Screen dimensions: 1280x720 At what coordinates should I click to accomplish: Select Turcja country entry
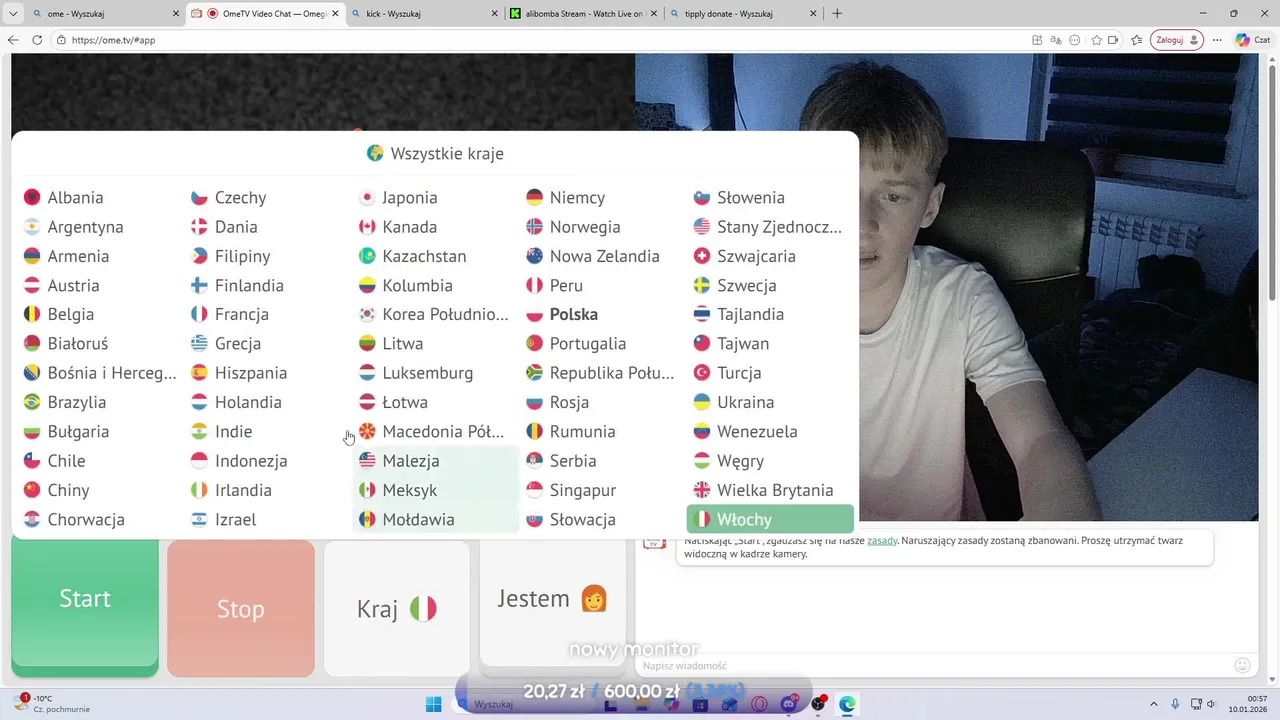pos(728,373)
